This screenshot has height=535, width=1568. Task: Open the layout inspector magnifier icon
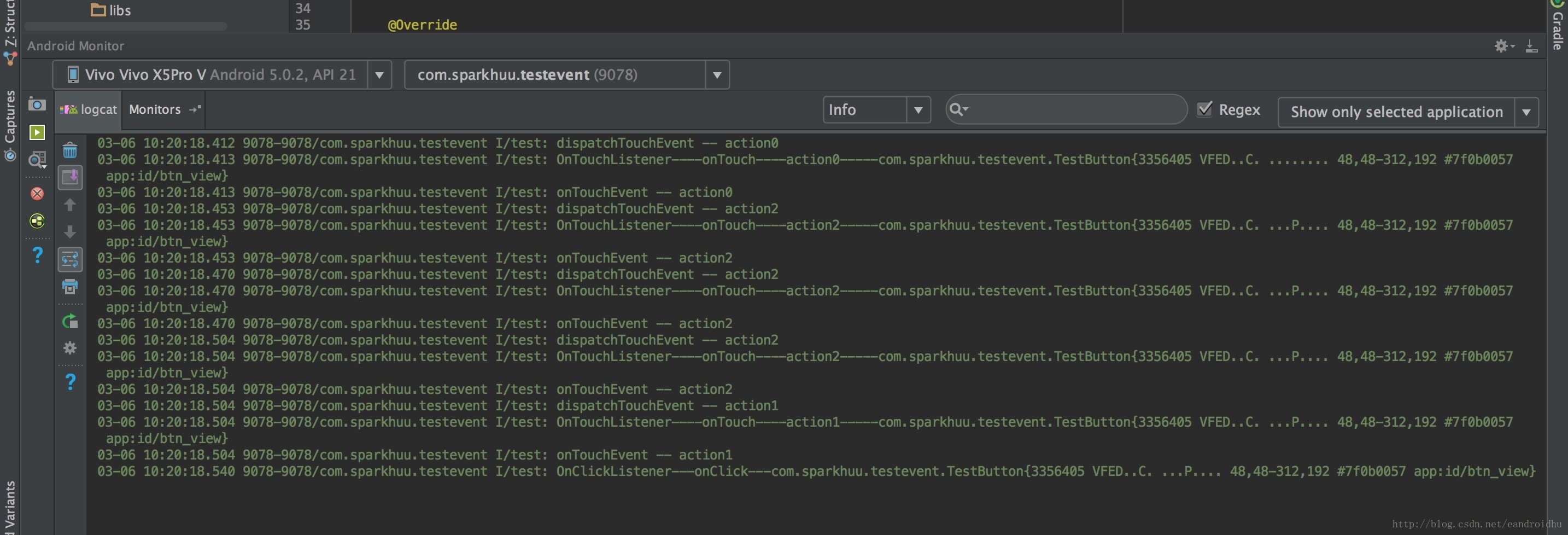click(37, 160)
